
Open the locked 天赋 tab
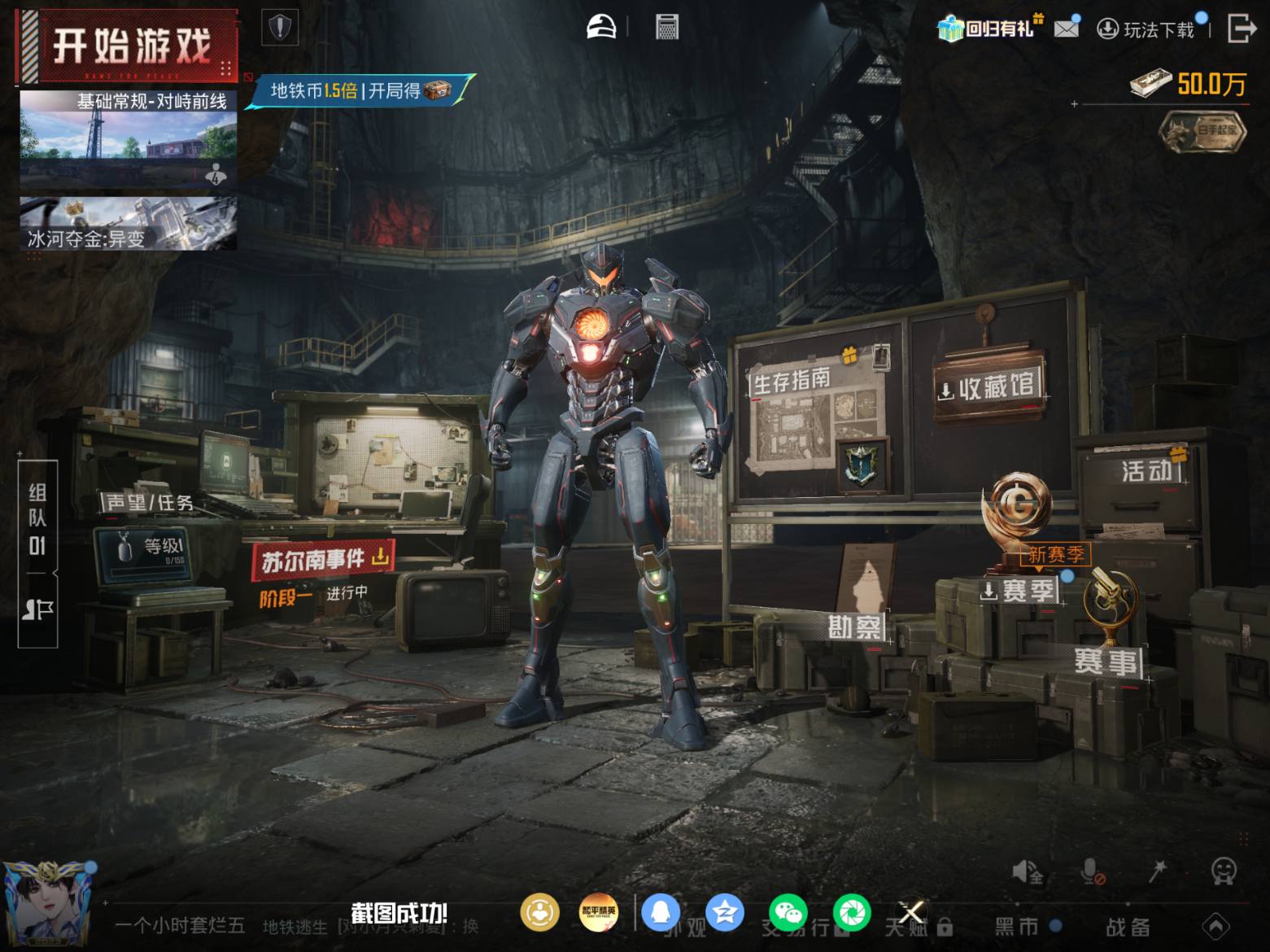pyautogui.click(x=920, y=926)
